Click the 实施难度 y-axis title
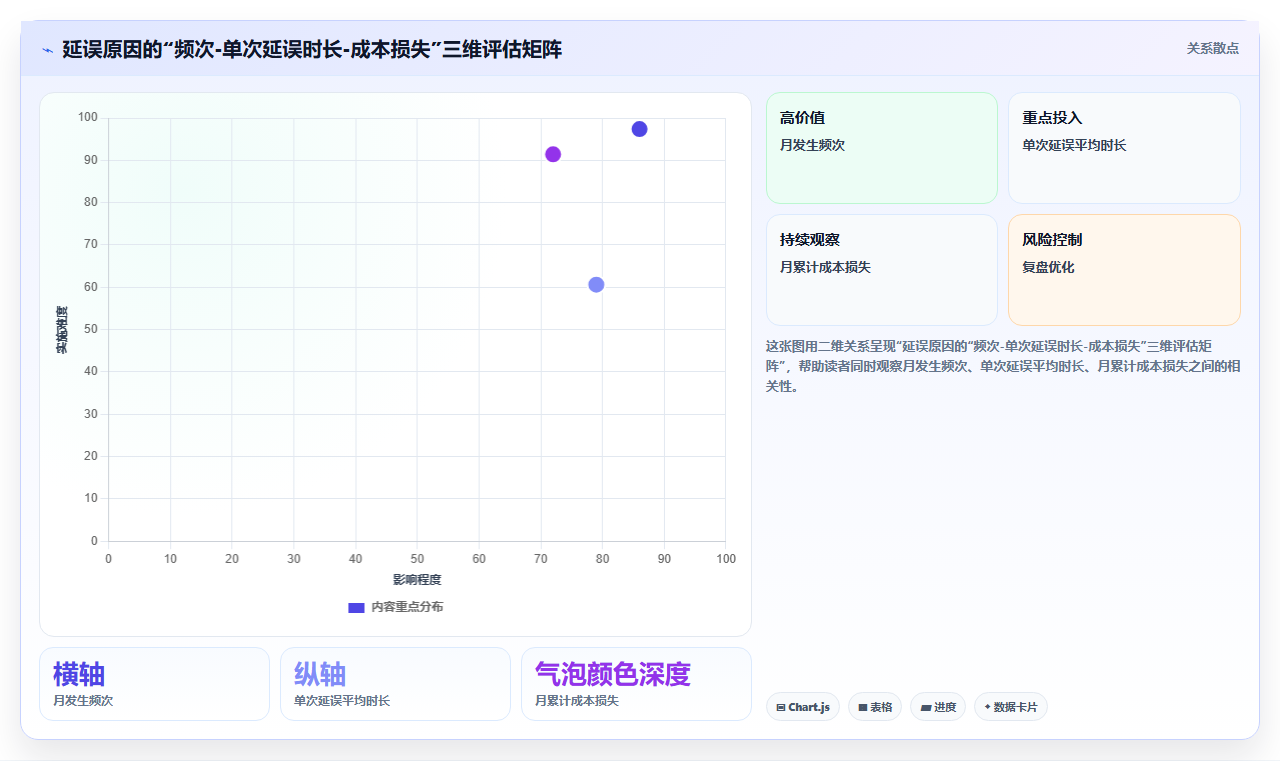Screen dimensions: 1280x761 [x=62, y=329]
